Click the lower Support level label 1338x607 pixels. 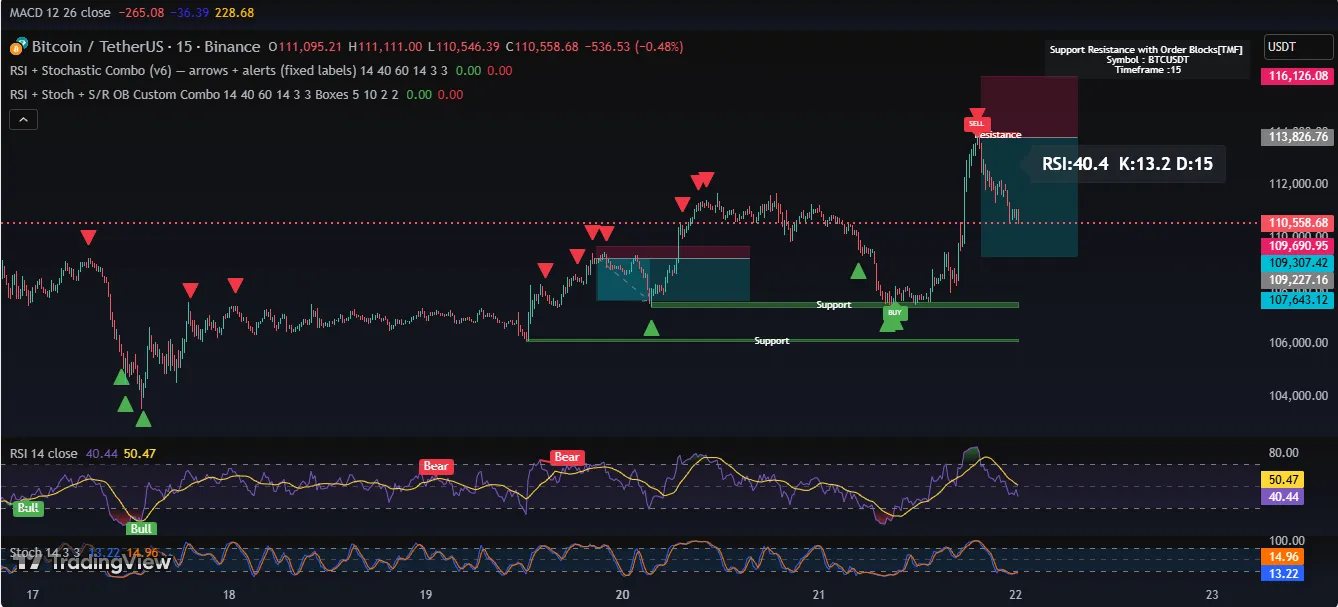tap(771, 341)
